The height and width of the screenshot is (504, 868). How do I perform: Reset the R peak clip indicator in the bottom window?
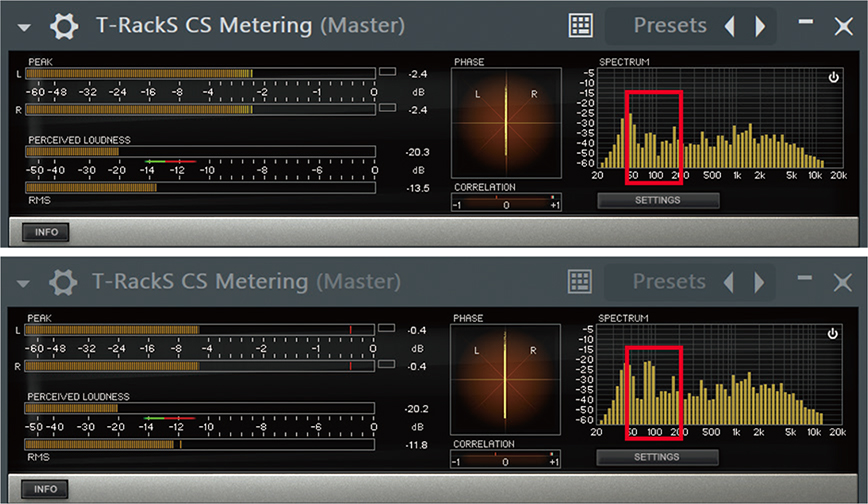click(x=386, y=364)
